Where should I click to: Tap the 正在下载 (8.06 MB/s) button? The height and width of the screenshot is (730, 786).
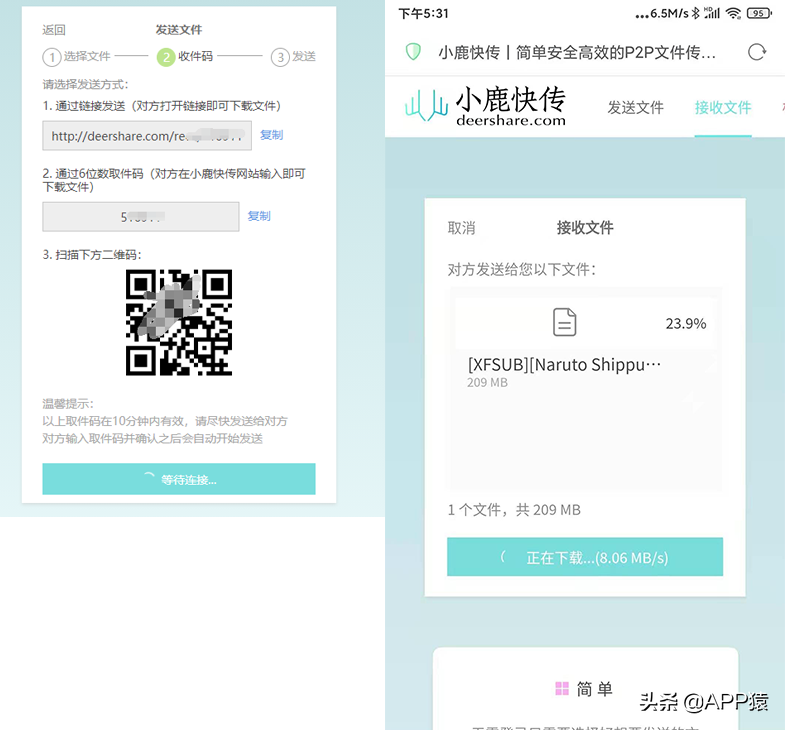click(x=585, y=557)
